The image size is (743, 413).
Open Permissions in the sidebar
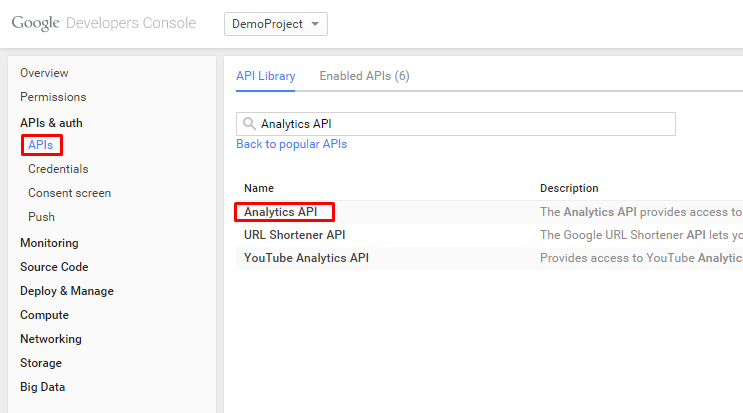53,97
